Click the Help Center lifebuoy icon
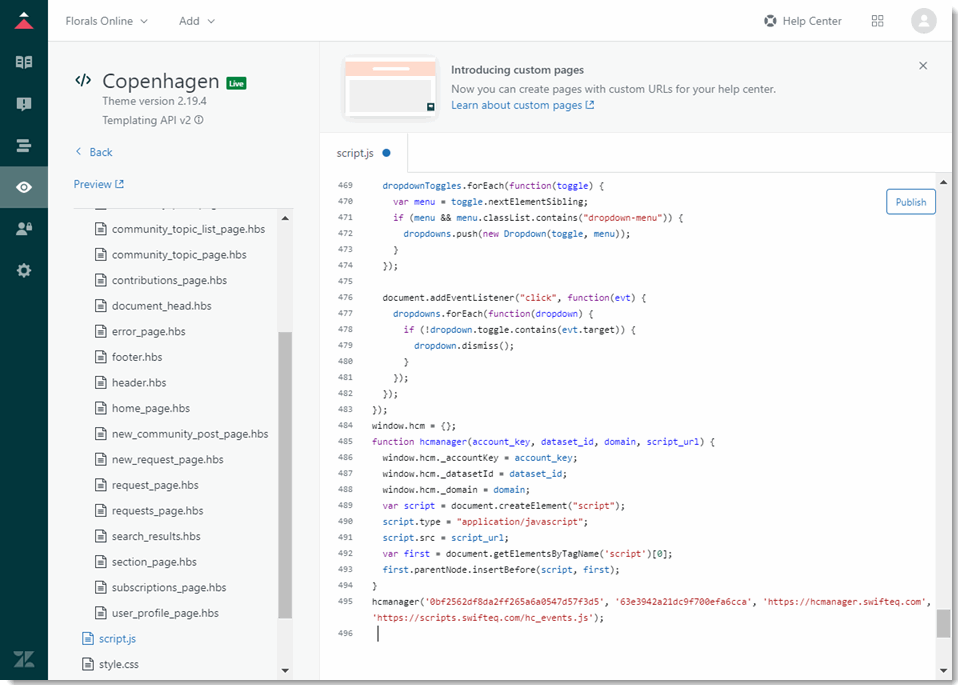The height and width of the screenshot is (685, 958). tap(770, 21)
